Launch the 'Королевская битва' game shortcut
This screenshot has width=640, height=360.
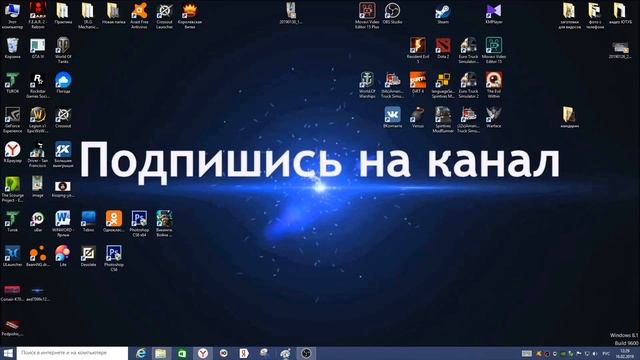tap(190, 16)
